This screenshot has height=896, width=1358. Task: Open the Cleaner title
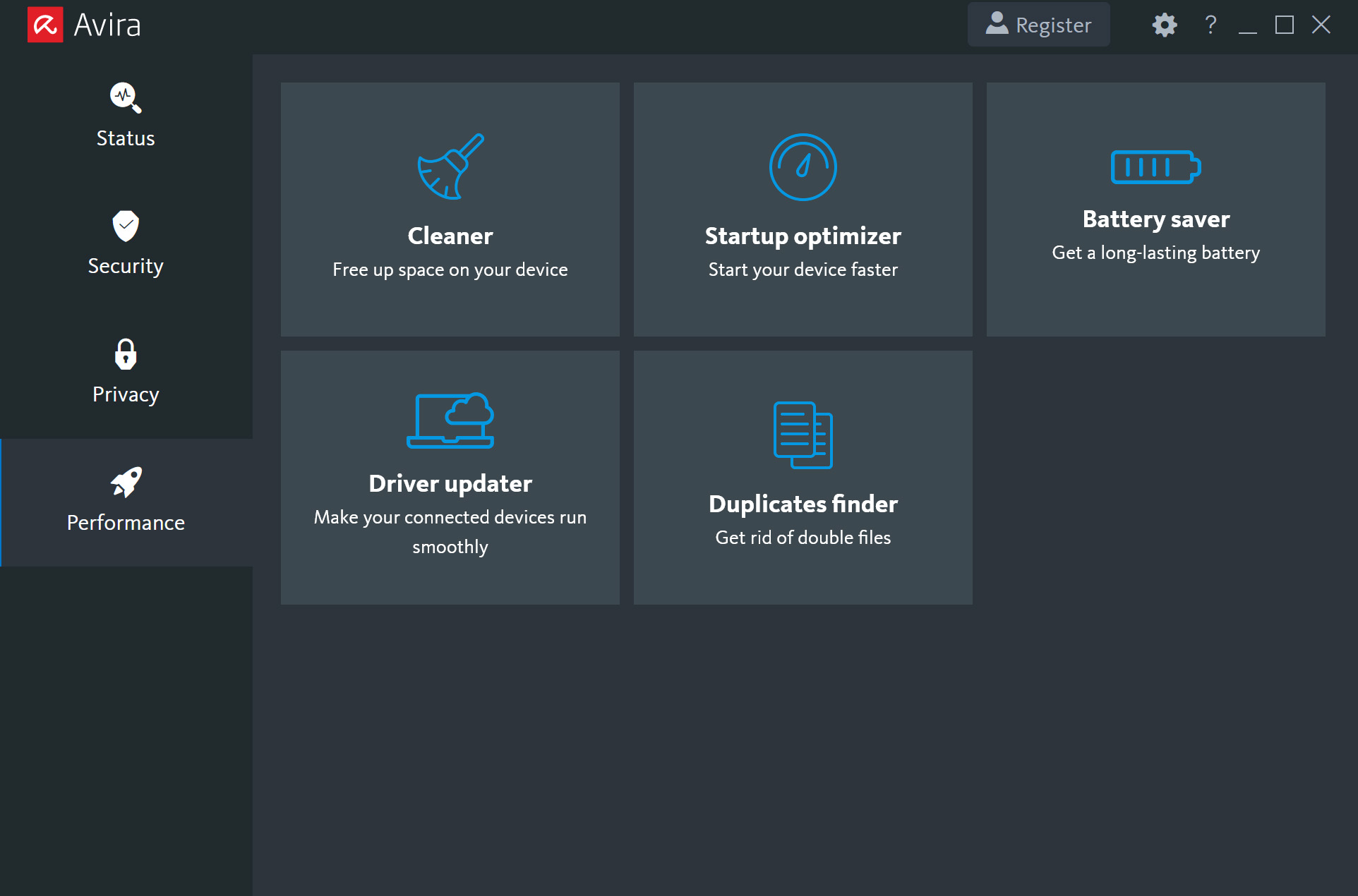(450, 236)
